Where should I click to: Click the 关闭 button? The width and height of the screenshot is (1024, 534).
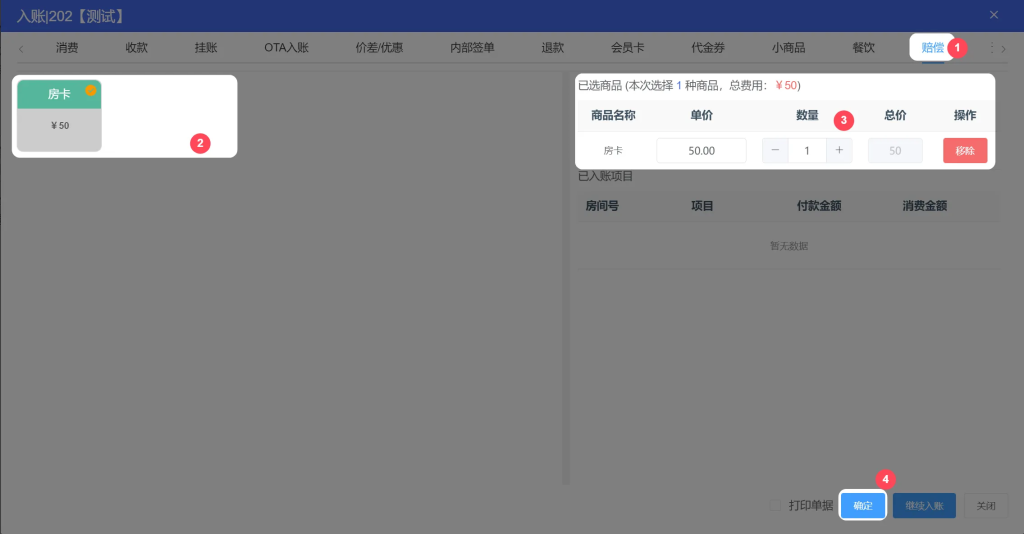pyautogui.click(x=986, y=506)
